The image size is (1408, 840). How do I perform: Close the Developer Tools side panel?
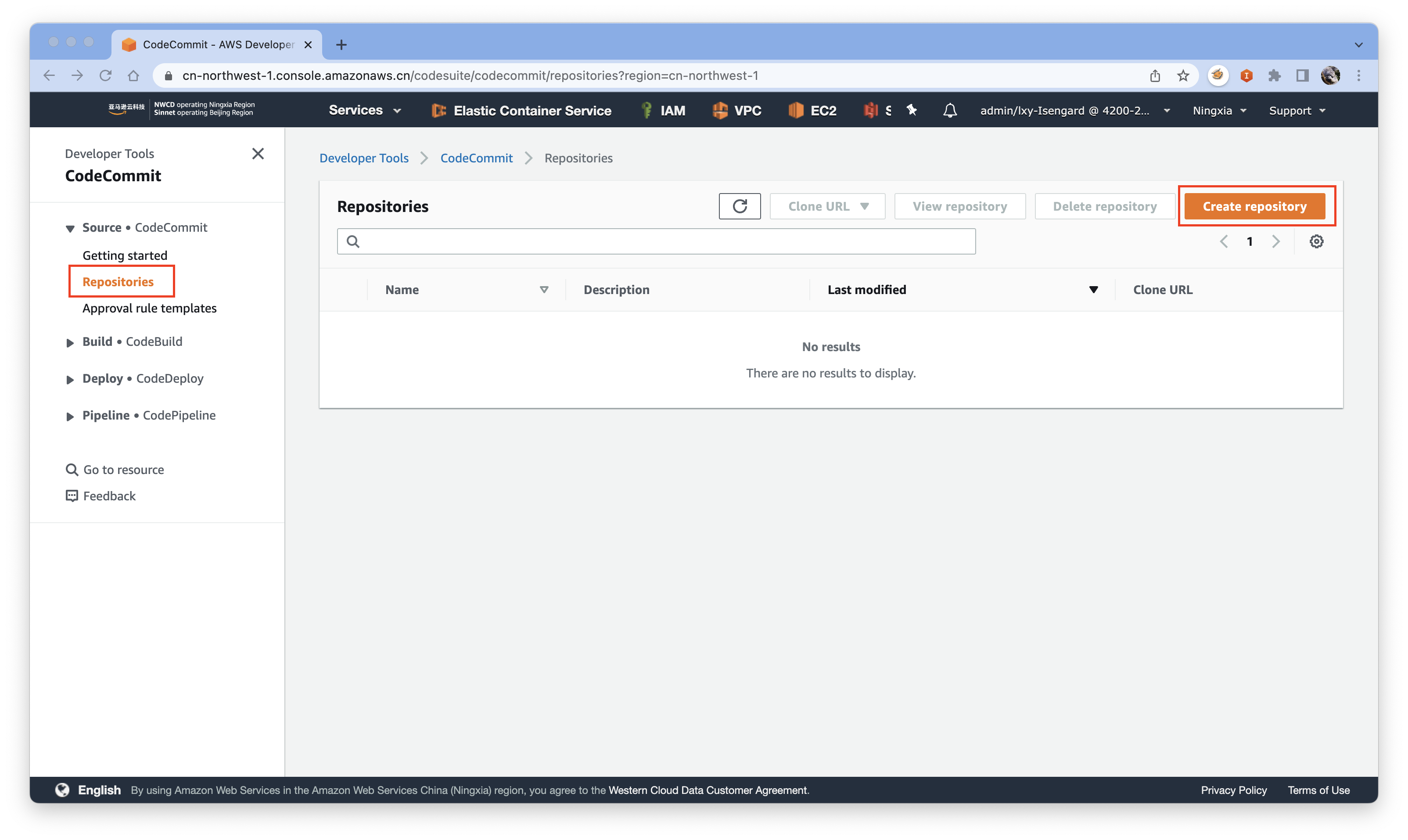click(258, 154)
